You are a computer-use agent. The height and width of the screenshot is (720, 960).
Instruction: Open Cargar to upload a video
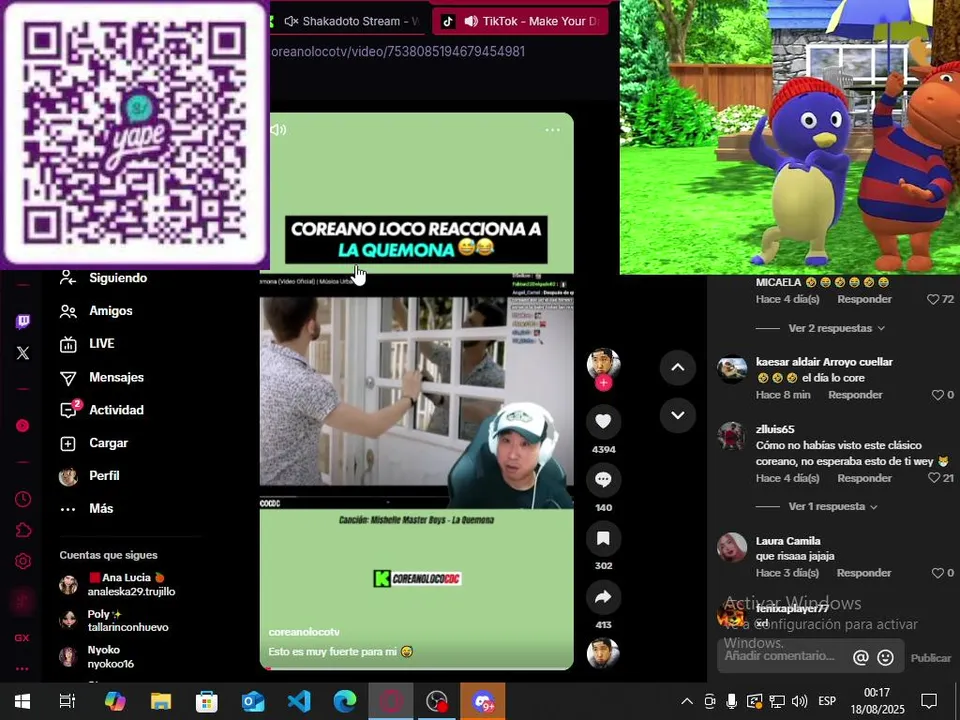pyautogui.click(x=93, y=443)
